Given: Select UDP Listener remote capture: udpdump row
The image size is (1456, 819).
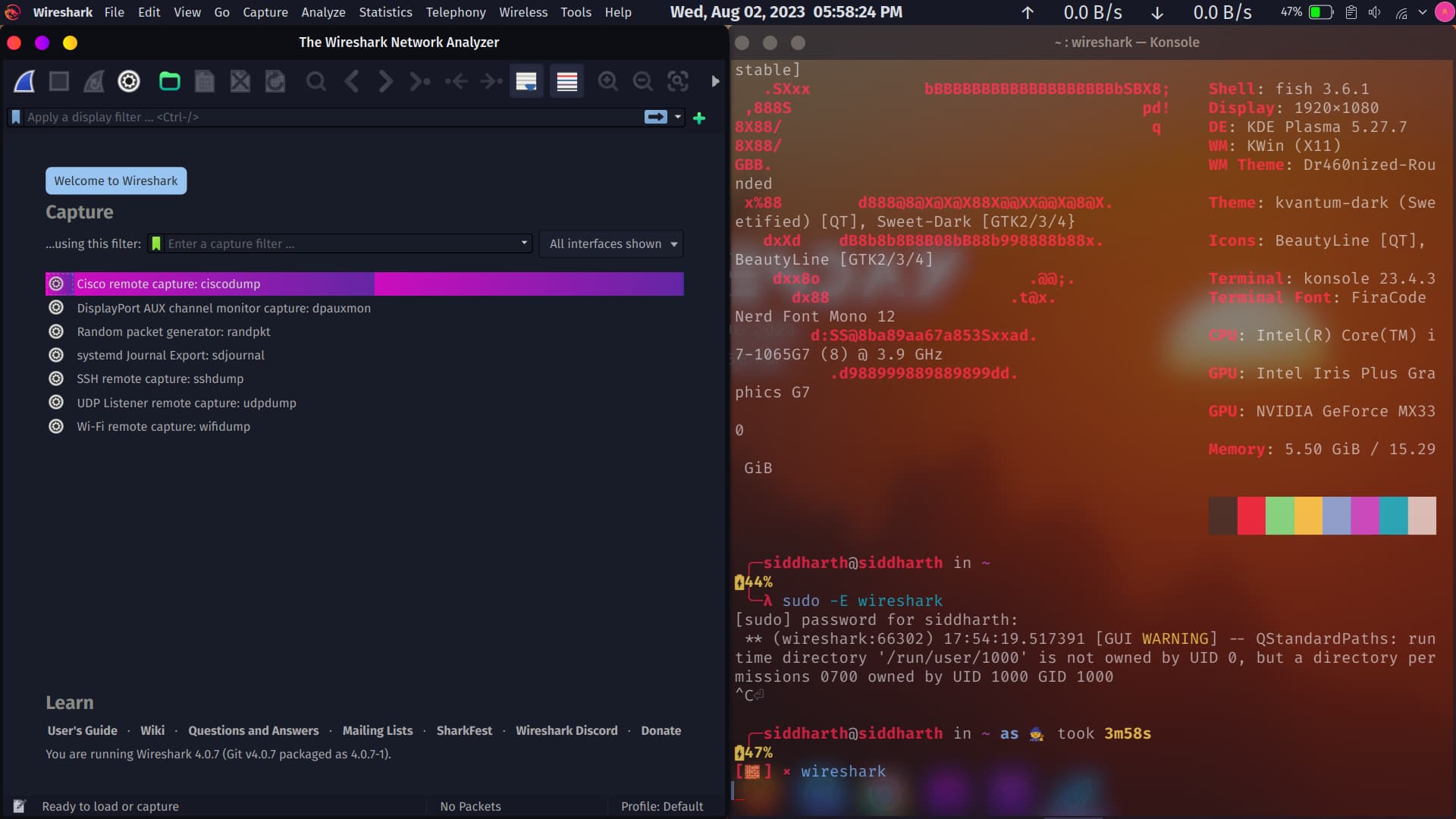Looking at the screenshot, I should (x=364, y=403).
